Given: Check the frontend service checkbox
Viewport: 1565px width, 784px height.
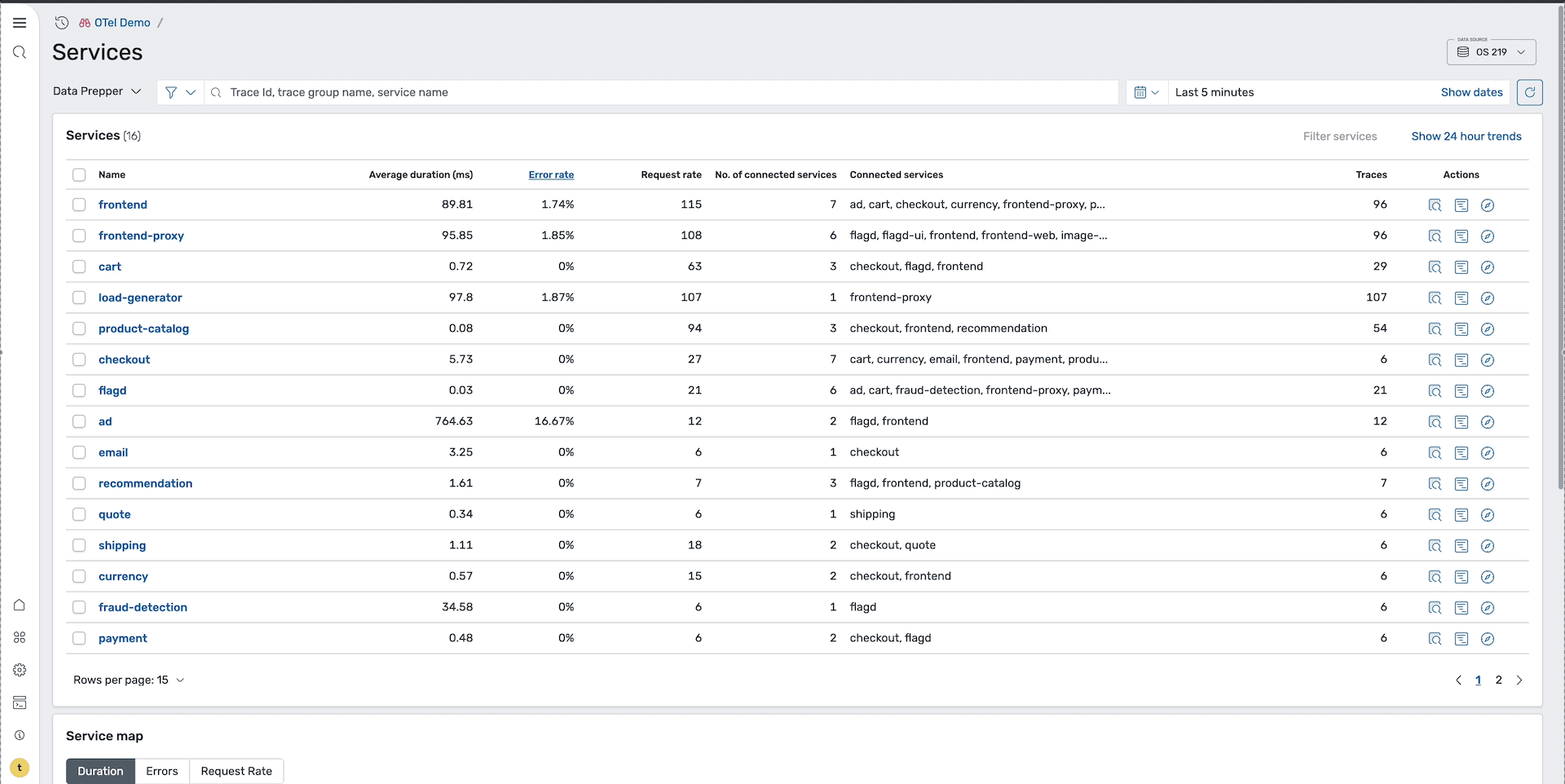Looking at the screenshot, I should pos(79,205).
